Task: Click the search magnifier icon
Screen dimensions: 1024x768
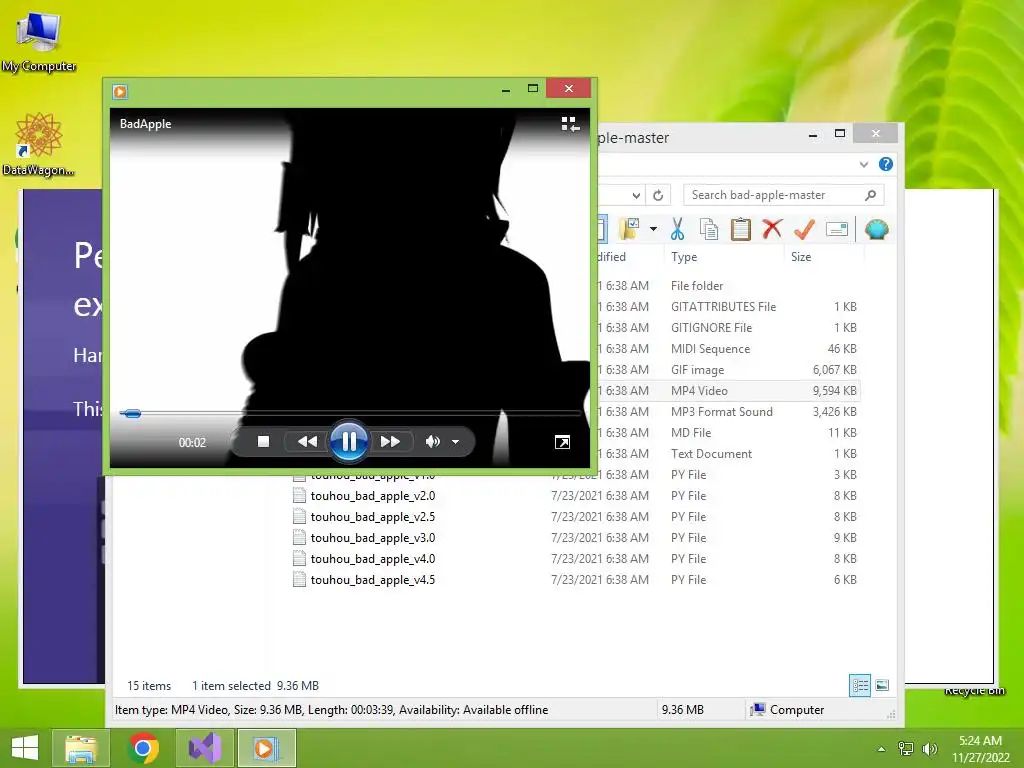Action: pos(870,195)
